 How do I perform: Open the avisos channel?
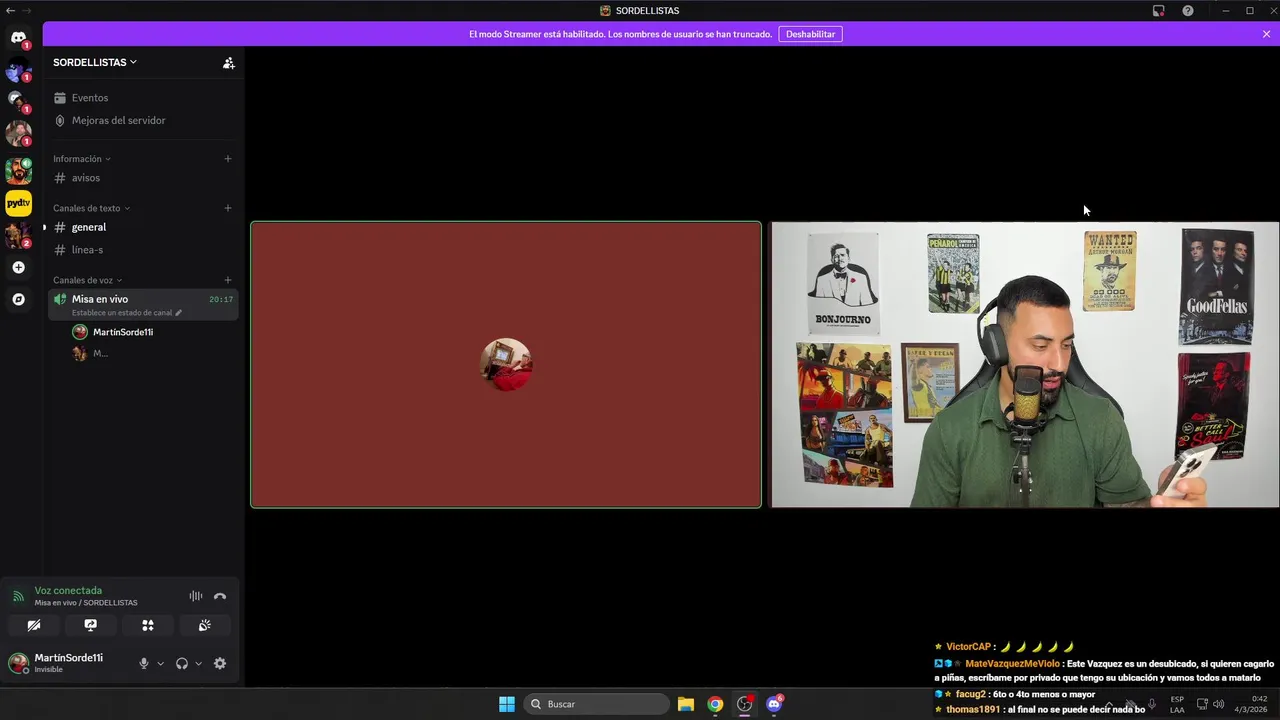pos(143,178)
